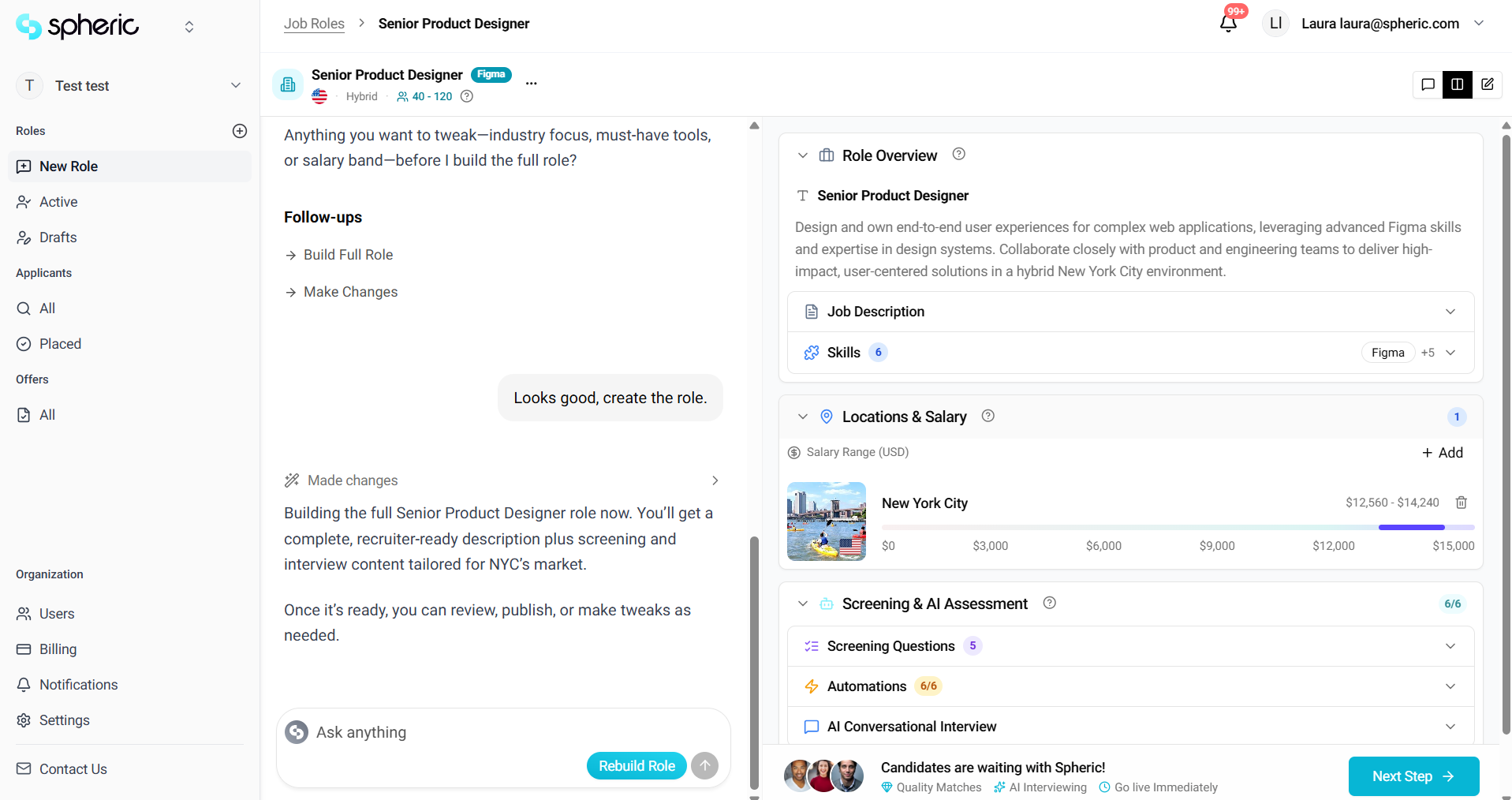The height and width of the screenshot is (800, 1512).
Task: Click the add role plus icon
Action: (x=240, y=131)
